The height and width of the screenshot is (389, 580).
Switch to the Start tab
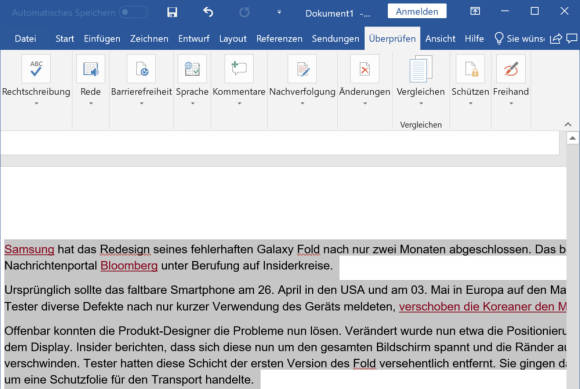(65, 38)
